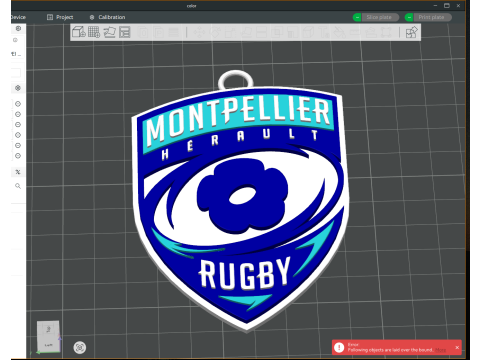Click the error exclamation icon
This screenshot has height=360, width=480.
pos(339,348)
